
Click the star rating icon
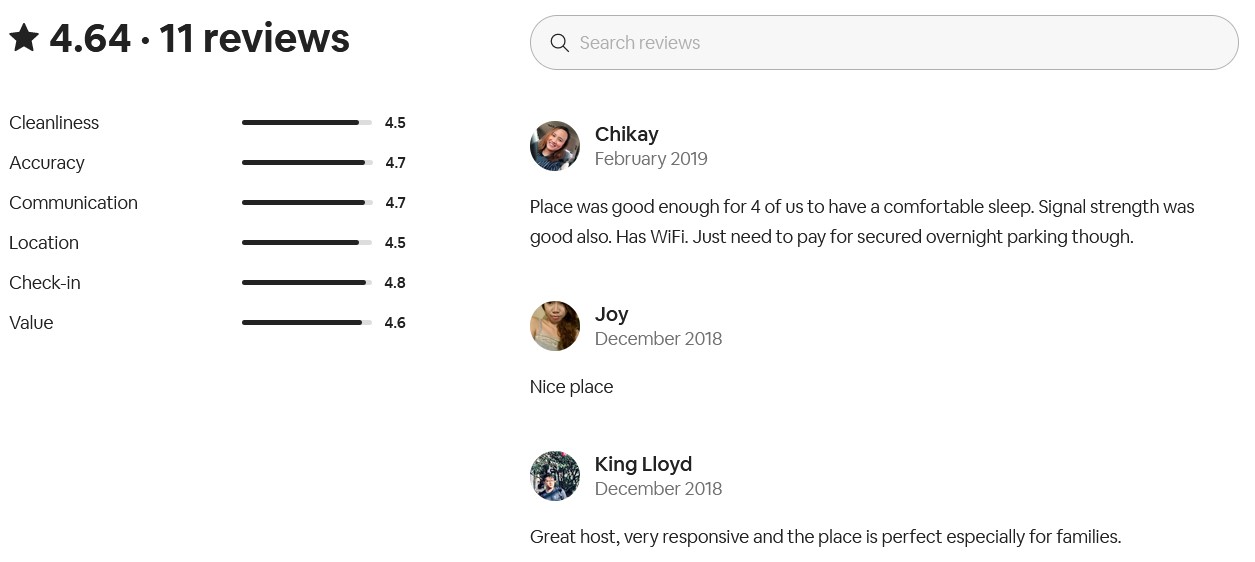click(x=24, y=39)
